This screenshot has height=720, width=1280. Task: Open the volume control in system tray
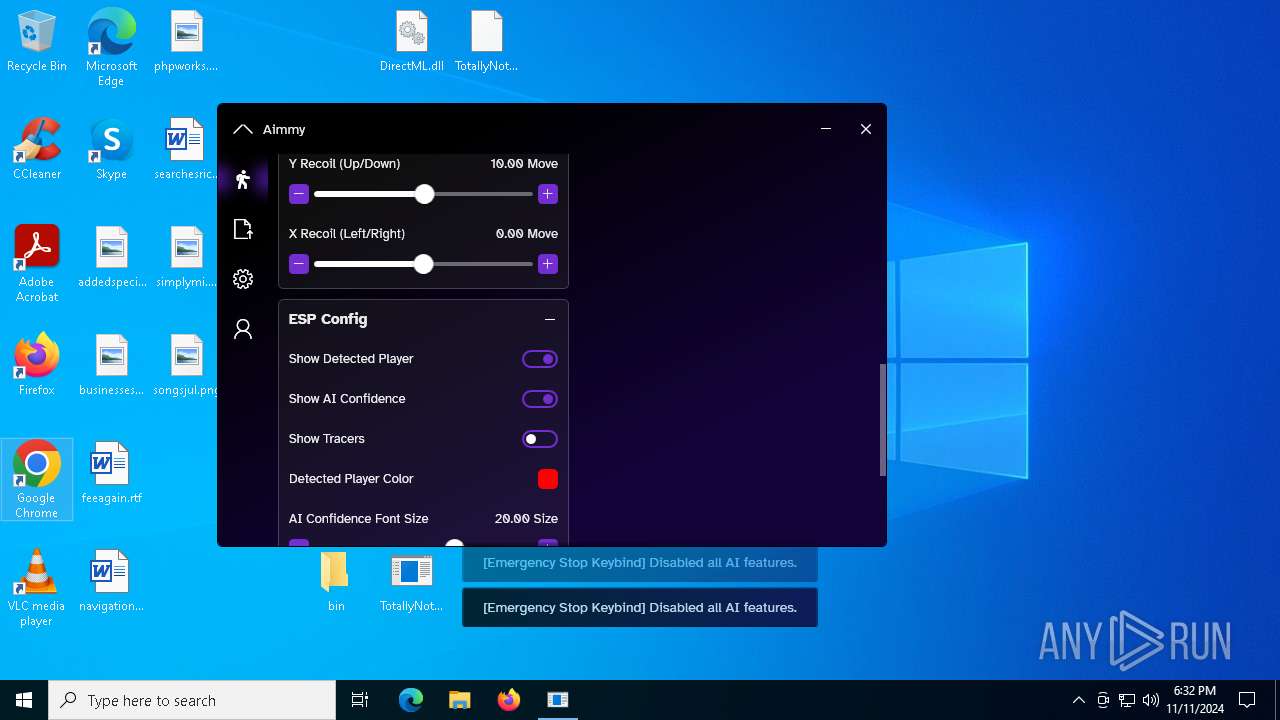1151,700
